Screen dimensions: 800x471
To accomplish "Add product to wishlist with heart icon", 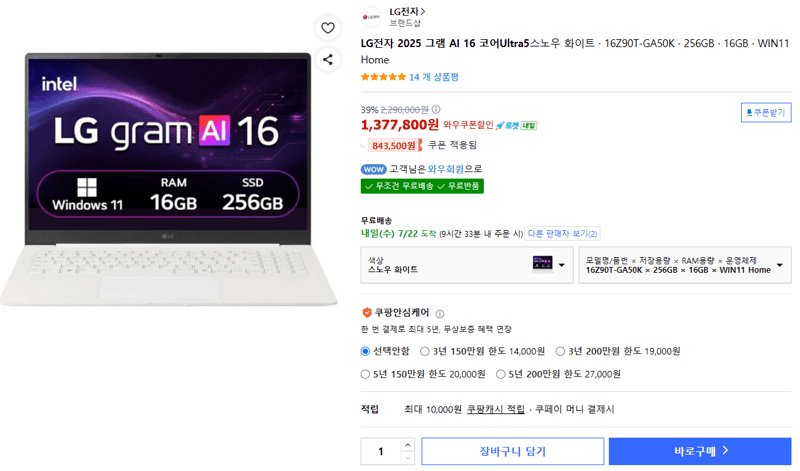I will tap(328, 28).
